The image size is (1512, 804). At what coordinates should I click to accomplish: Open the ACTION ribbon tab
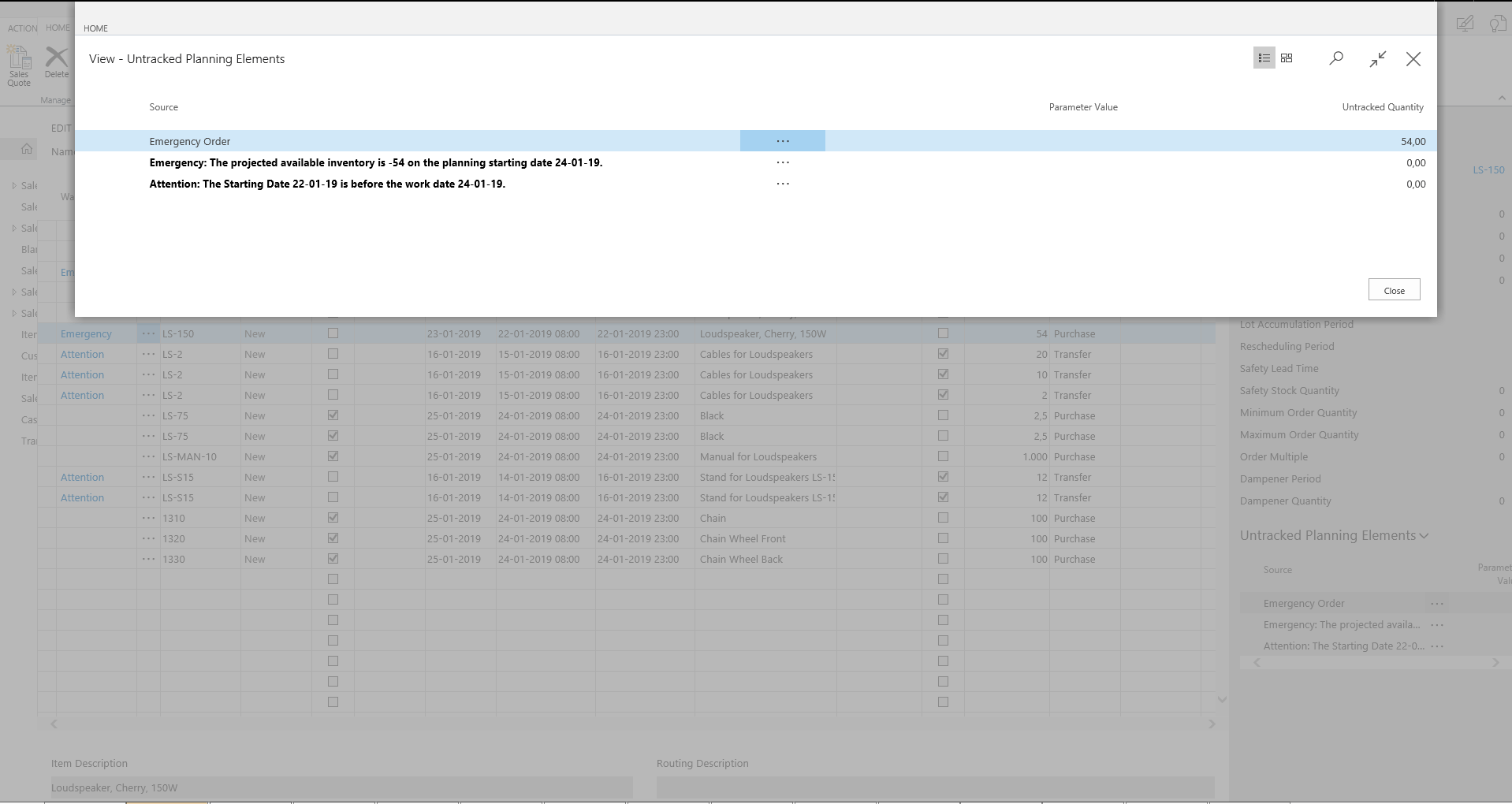(22, 28)
